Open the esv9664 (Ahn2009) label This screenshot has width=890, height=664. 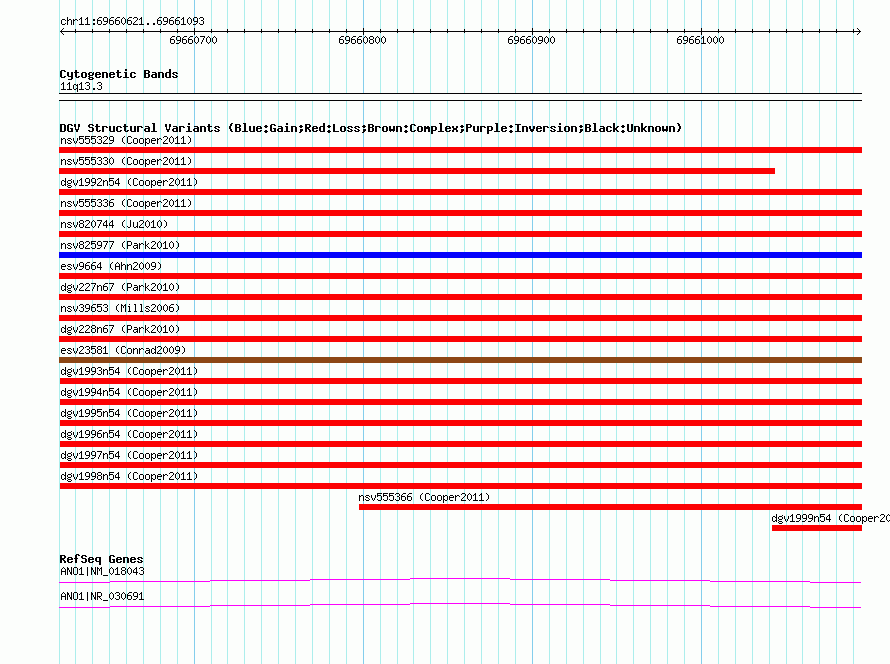tap(111, 266)
